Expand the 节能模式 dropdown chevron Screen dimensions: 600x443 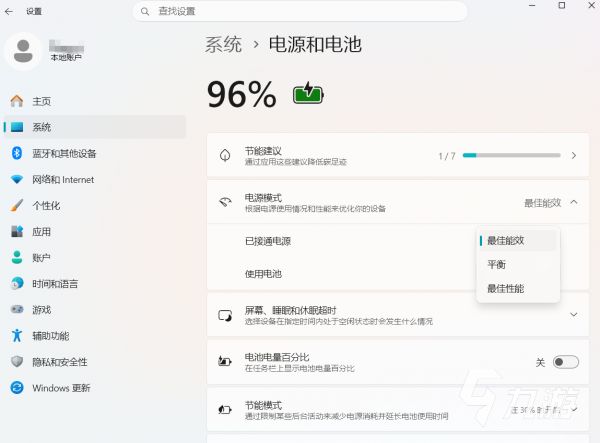pos(574,410)
